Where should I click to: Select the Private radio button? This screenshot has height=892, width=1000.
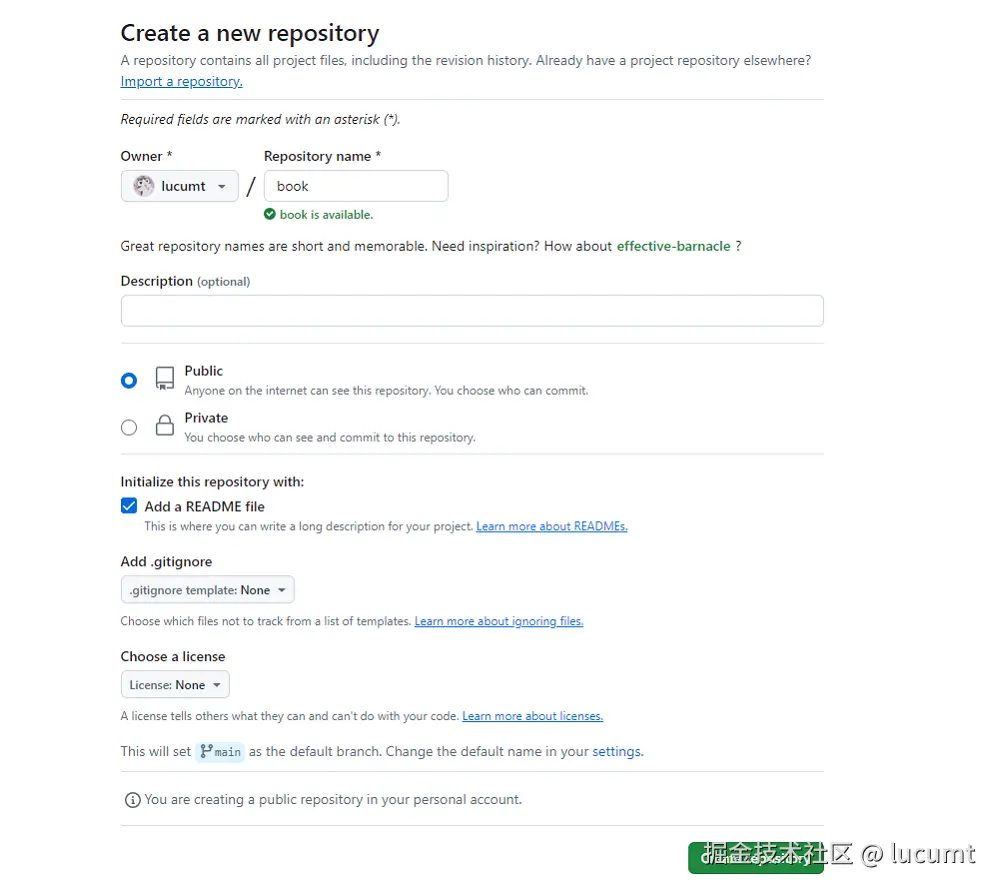click(x=129, y=427)
